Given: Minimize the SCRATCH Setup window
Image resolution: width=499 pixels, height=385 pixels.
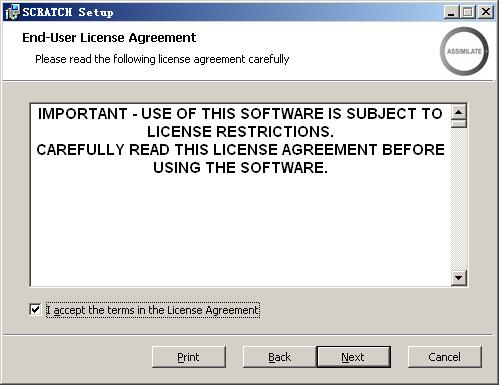Looking at the screenshot, I should [451, 12].
